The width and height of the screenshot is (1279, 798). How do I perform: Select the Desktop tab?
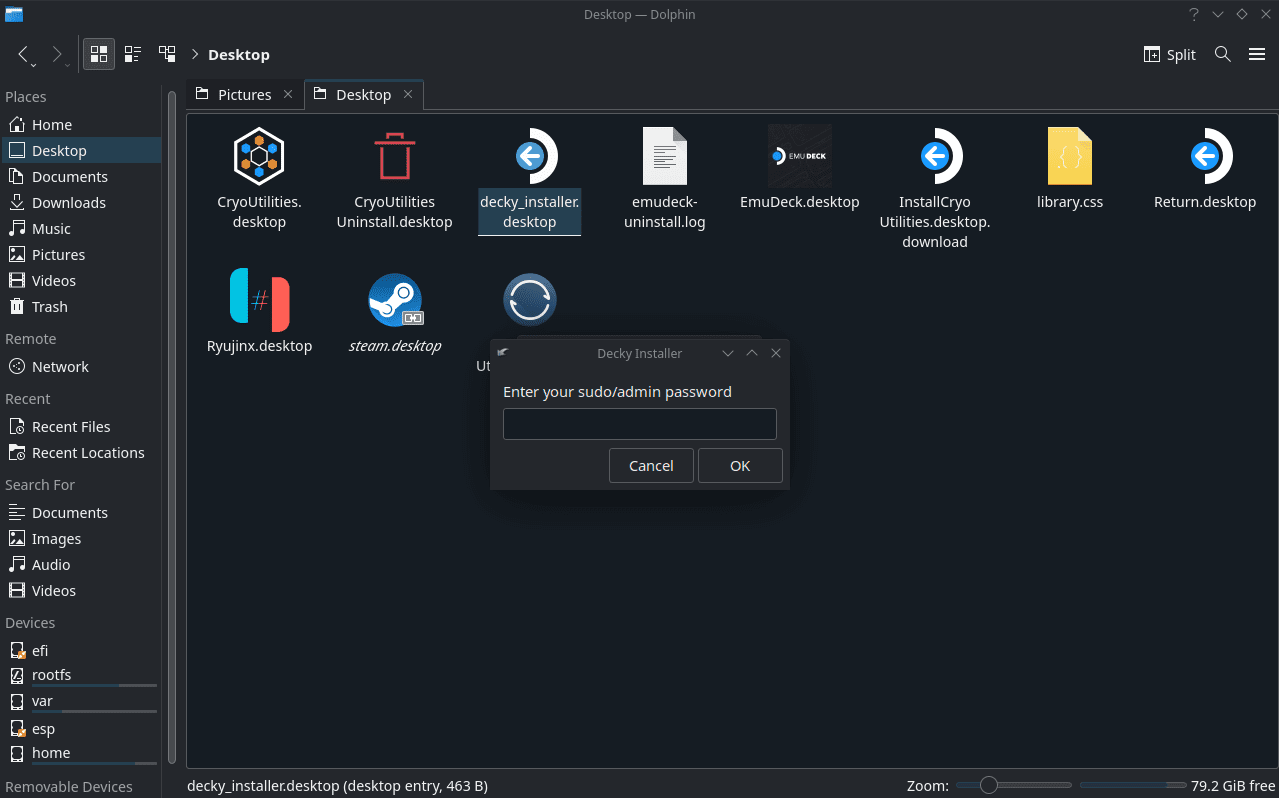tap(363, 94)
